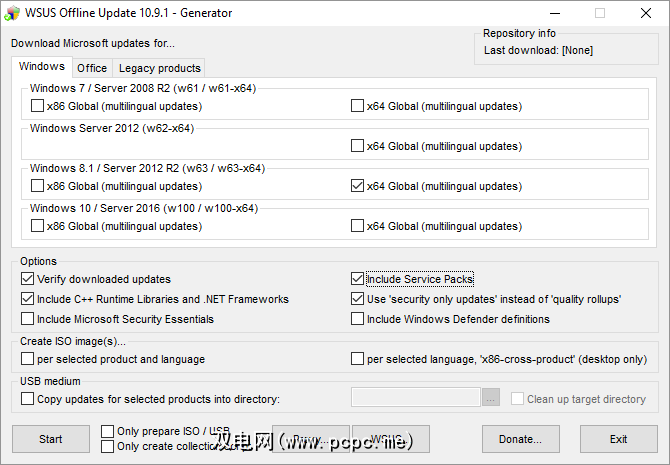Screen dimensions: 670x465
Task: Uncheck Windows 8.1 x64 Global updates
Action: [x=358, y=186]
